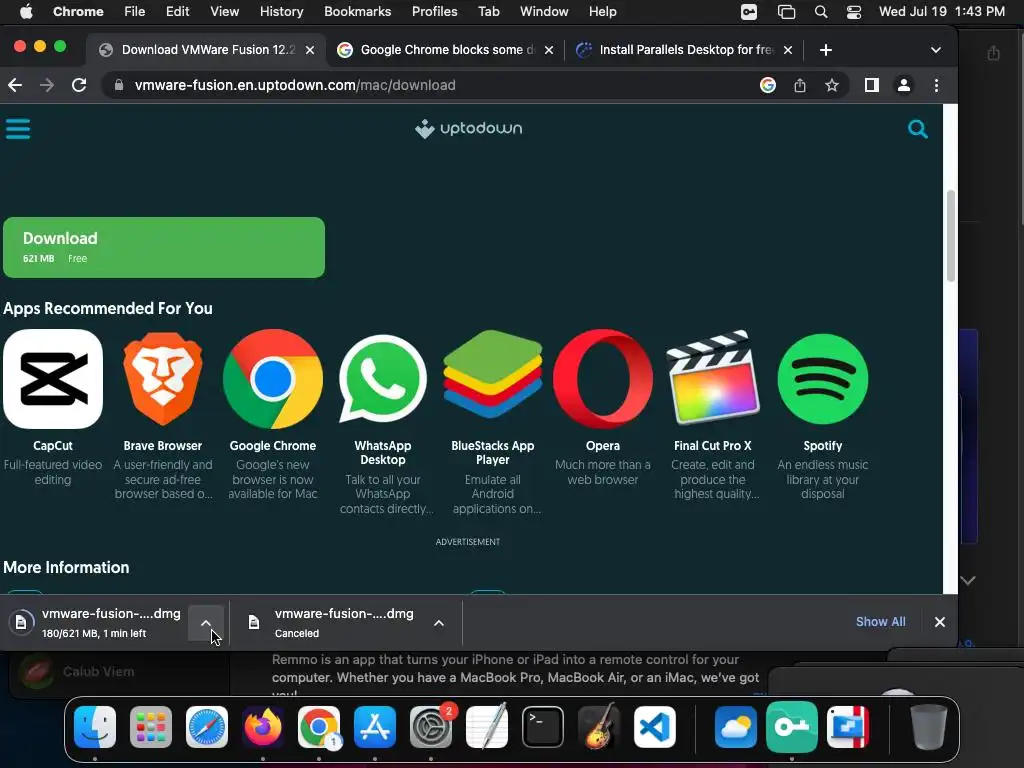1024x768 pixels.
Task: Open Spotlight search in the menu bar
Action: click(821, 12)
